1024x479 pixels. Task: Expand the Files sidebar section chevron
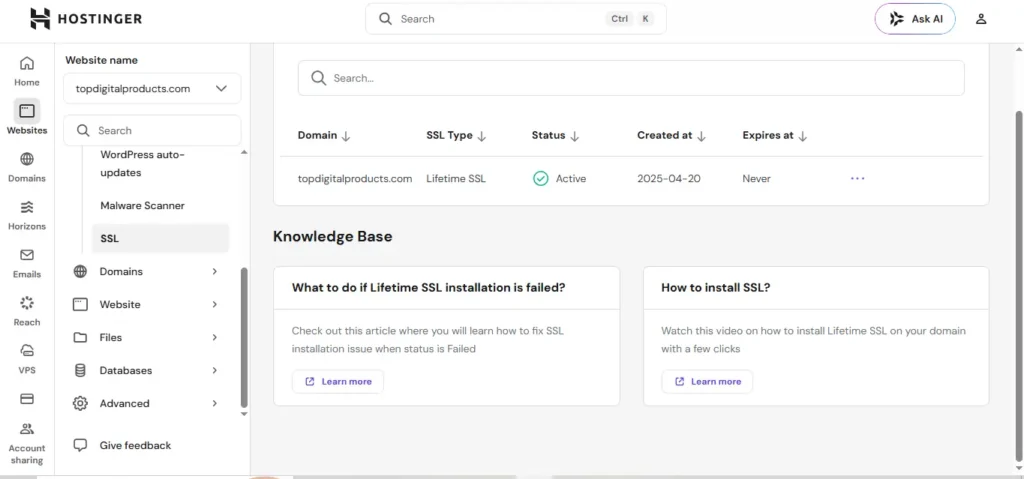coord(215,337)
